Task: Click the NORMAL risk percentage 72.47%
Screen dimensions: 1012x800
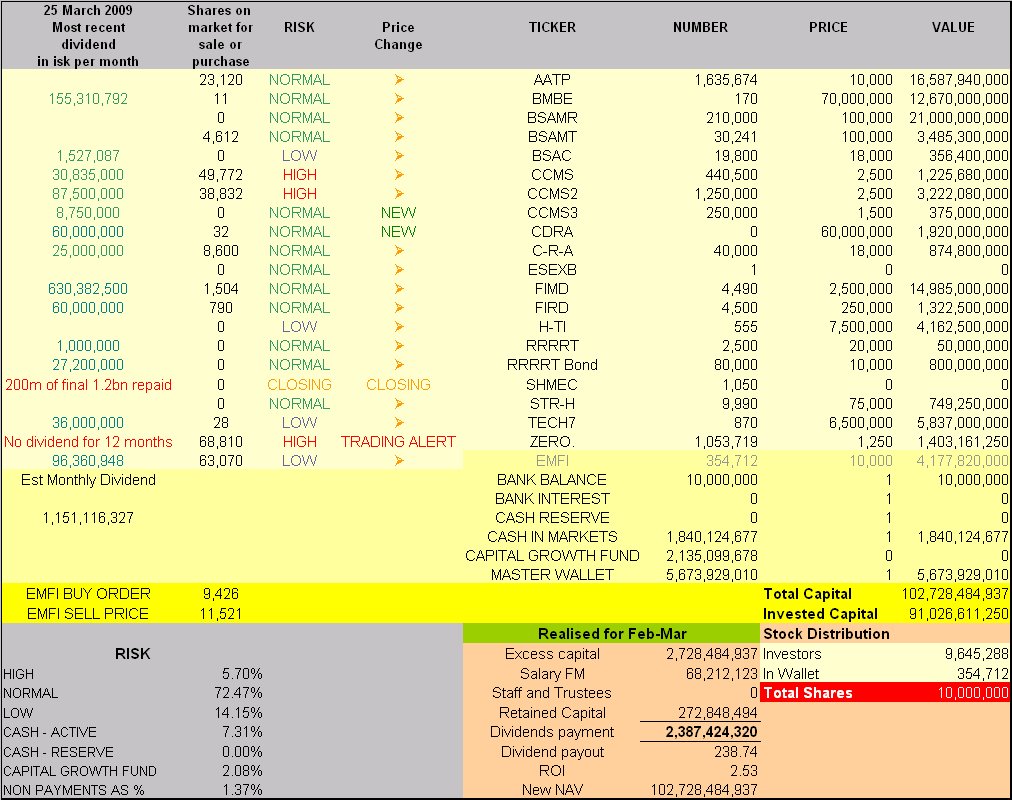Action: (x=238, y=693)
